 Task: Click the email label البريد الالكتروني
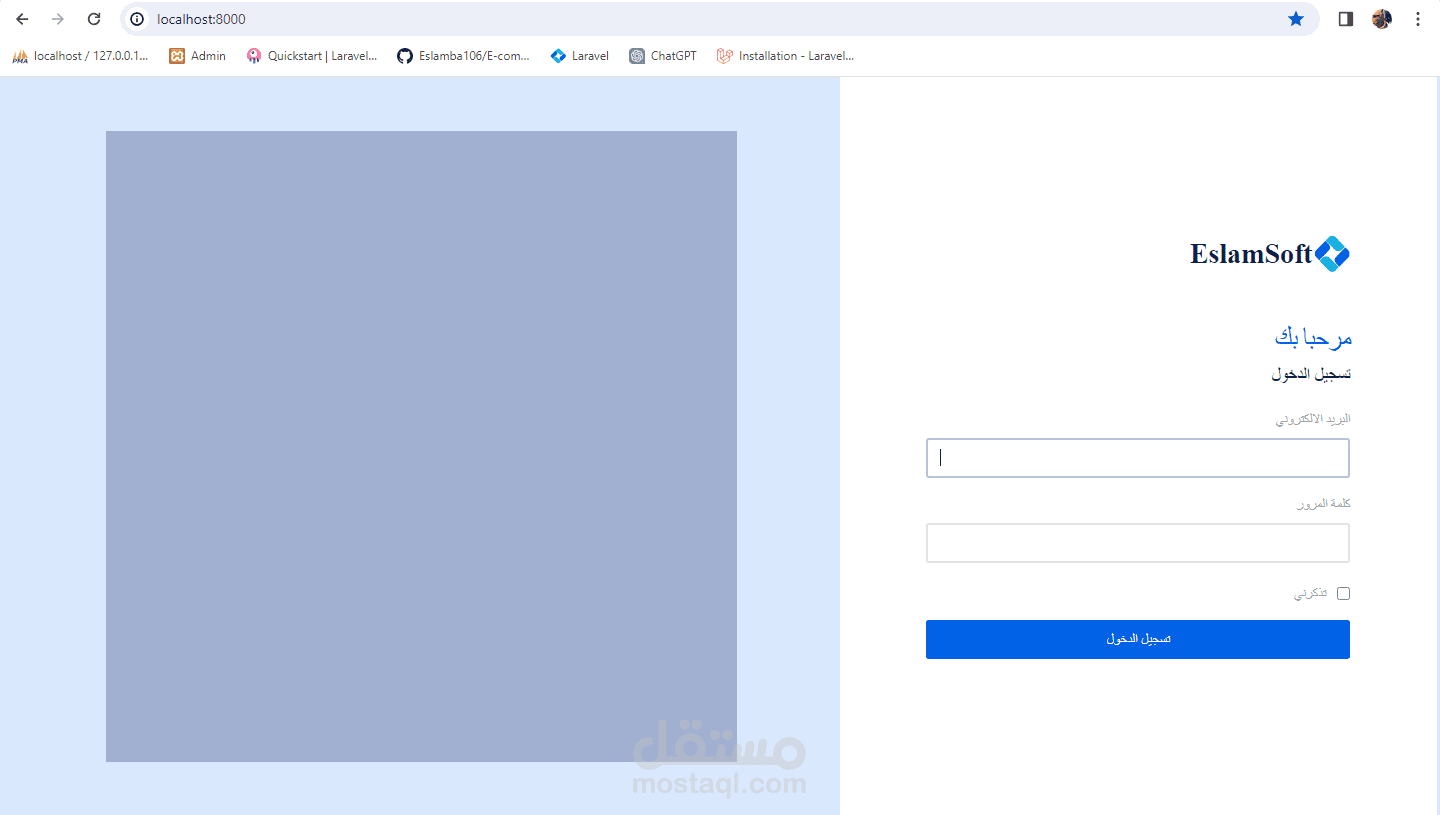(1313, 419)
